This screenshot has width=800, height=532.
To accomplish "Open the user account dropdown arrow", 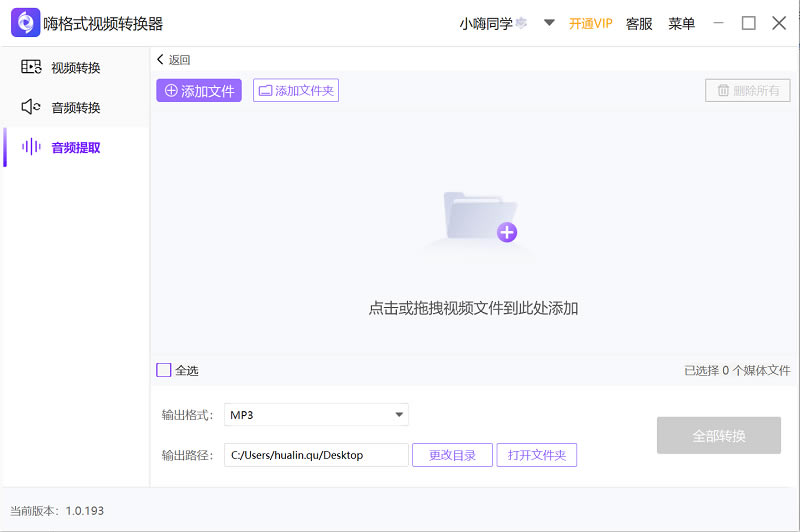I will click(549, 23).
